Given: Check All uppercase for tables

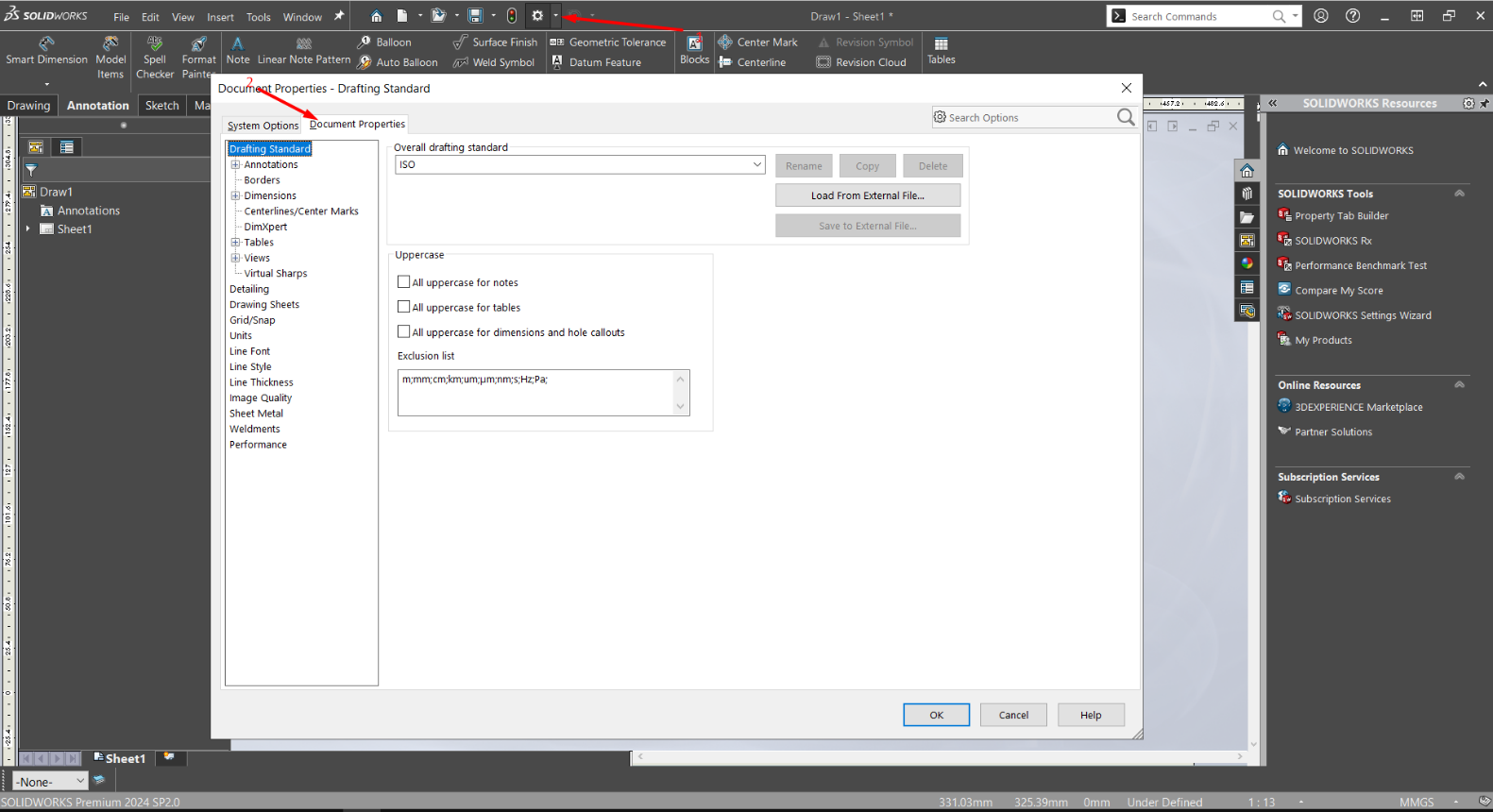Looking at the screenshot, I should 404,307.
